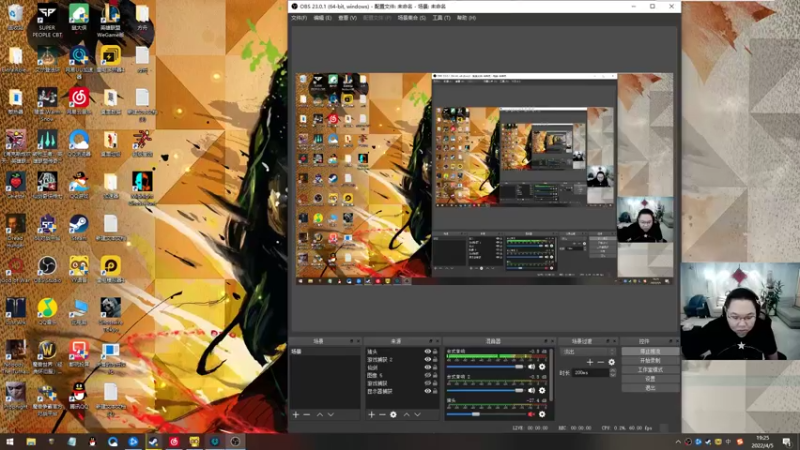800x450 pixels.
Task: Move selected source down with arrow
Action: [x=417, y=415]
